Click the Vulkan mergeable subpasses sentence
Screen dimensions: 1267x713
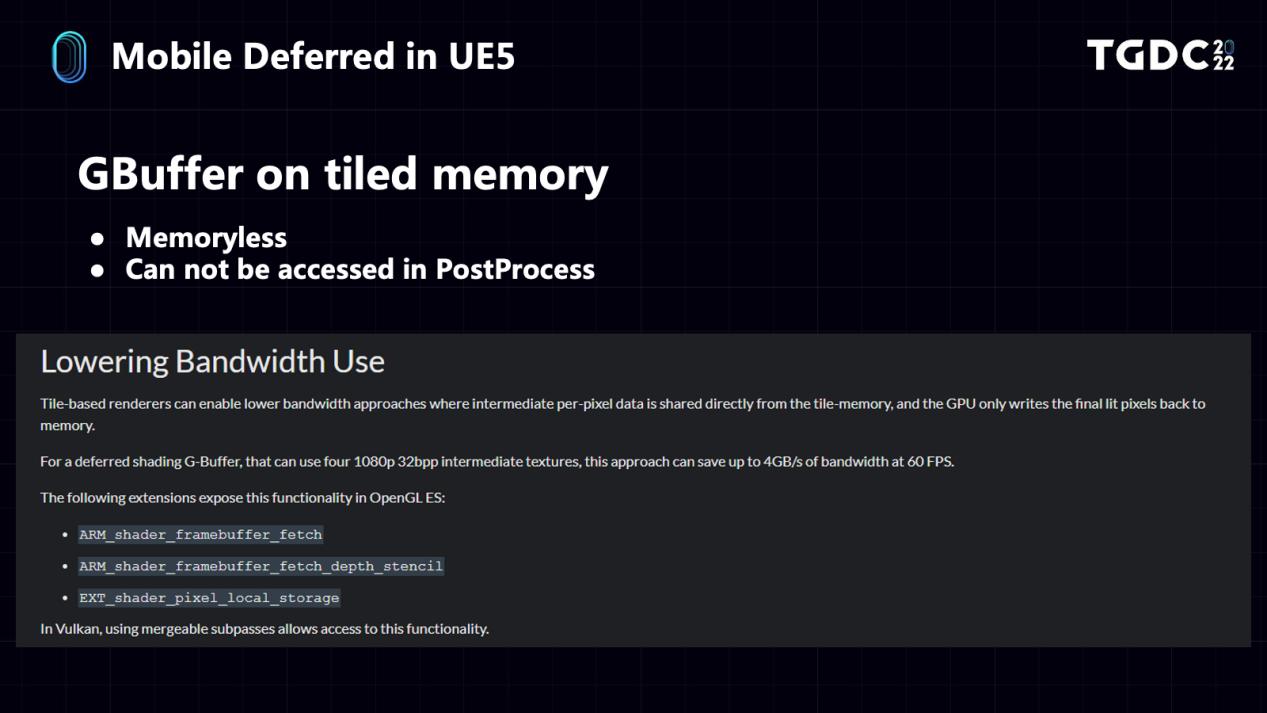264,629
